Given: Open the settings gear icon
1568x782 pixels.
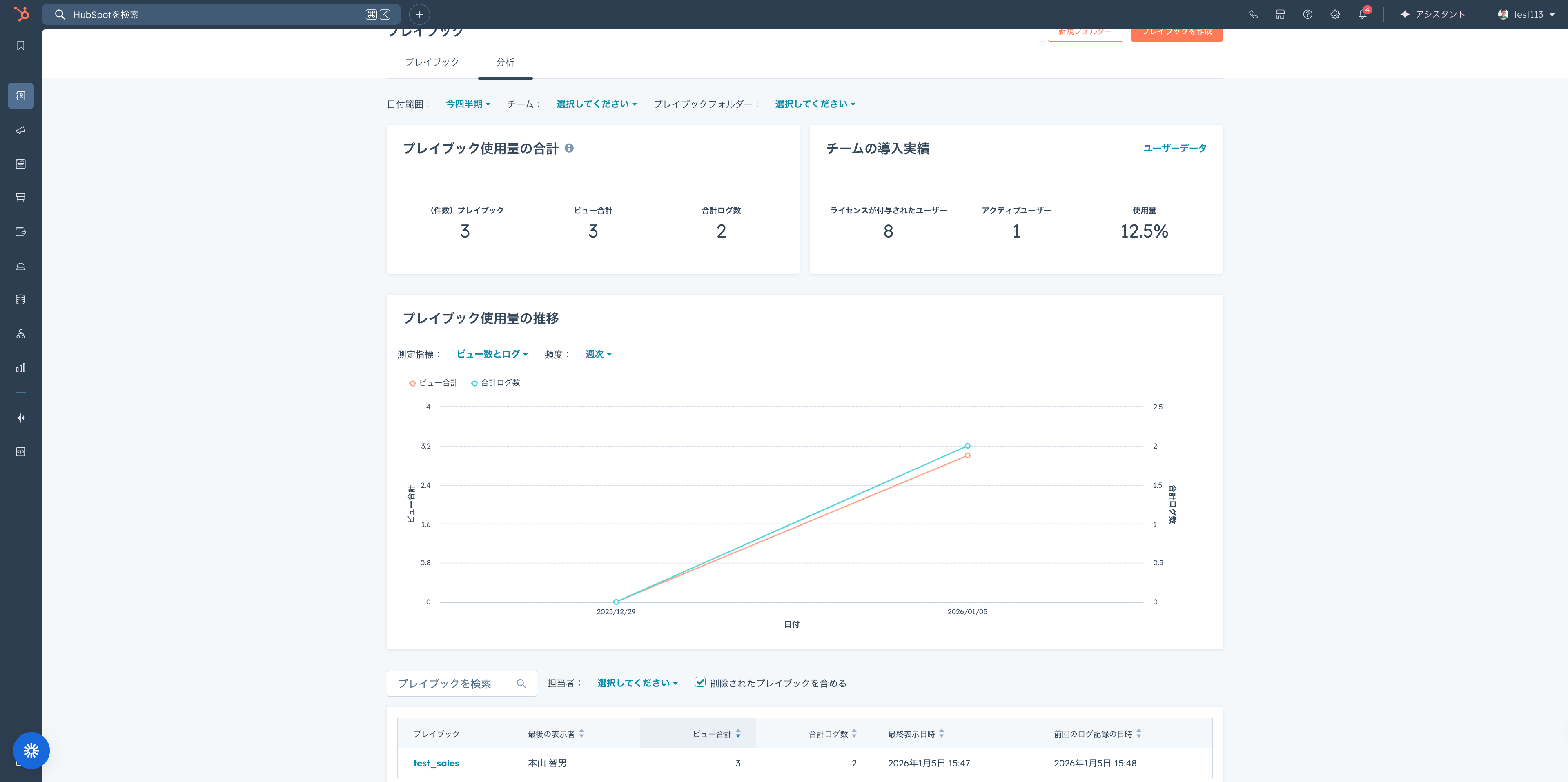Looking at the screenshot, I should tap(1334, 14).
